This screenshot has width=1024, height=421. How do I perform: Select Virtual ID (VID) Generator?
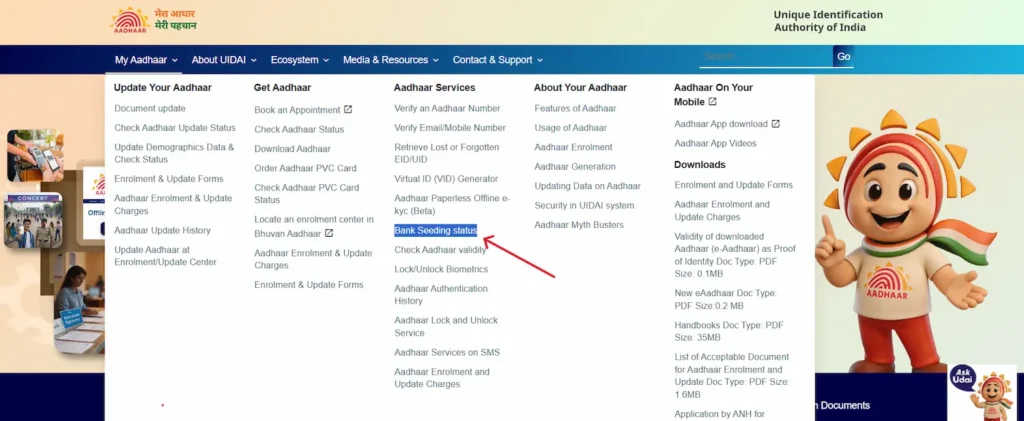(446, 179)
